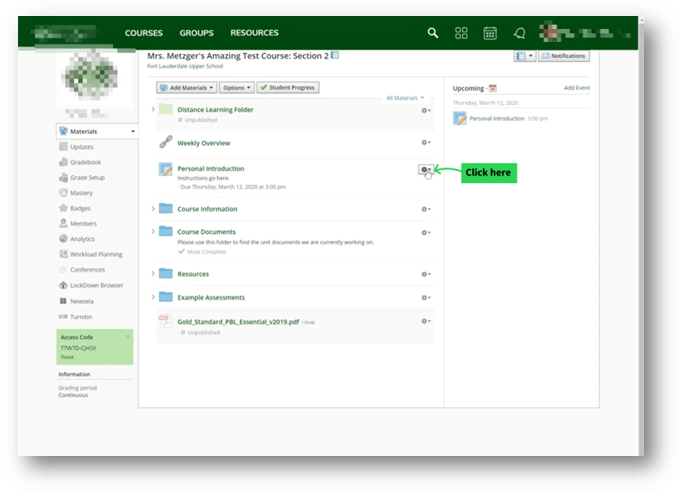This screenshot has width=680, height=492.
Task: Click the Course Documents folder icon
Action: click(165, 231)
